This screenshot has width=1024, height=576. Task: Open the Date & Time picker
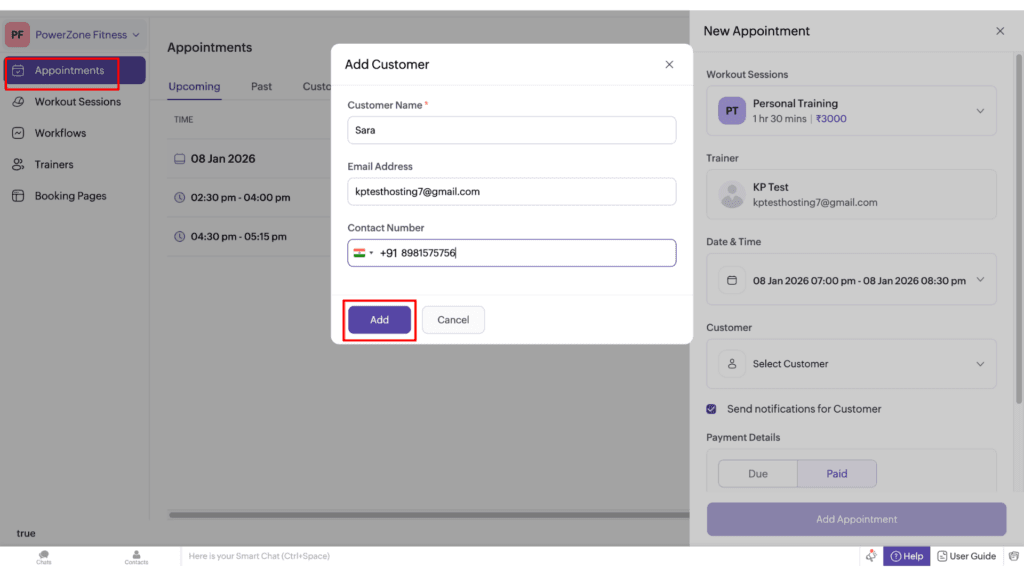tap(851, 279)
